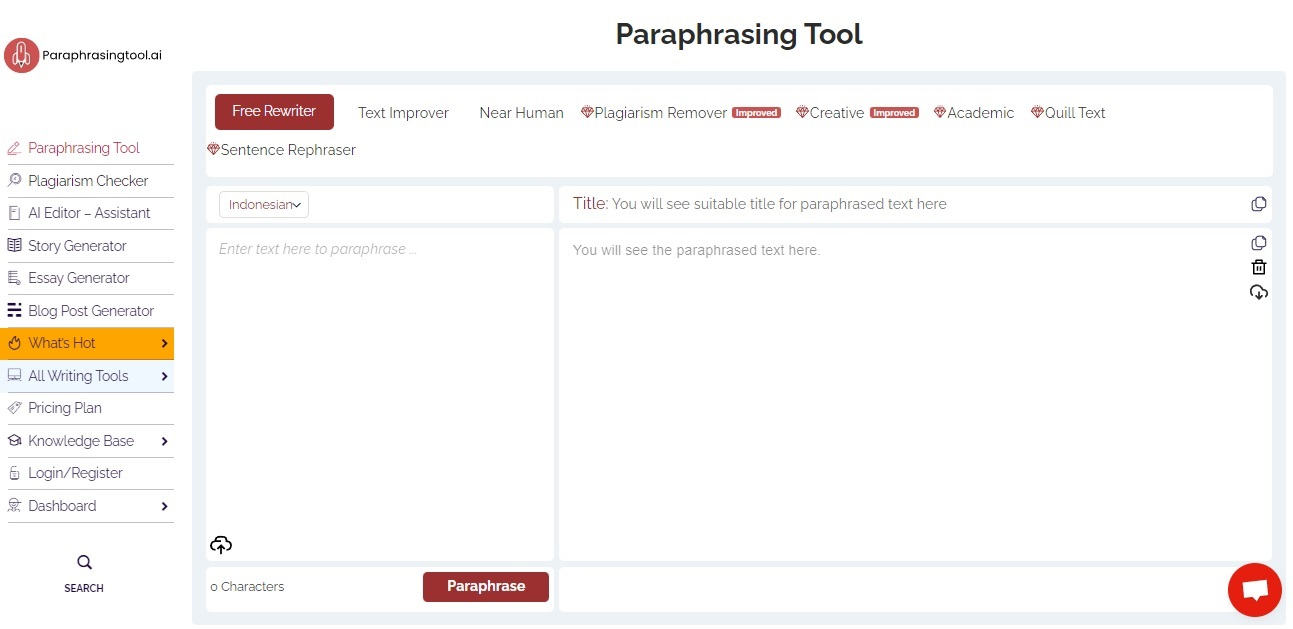1293x629 pixels.
Task: Click the diamond icon before Quill Text
Action: pos(1037,112)
